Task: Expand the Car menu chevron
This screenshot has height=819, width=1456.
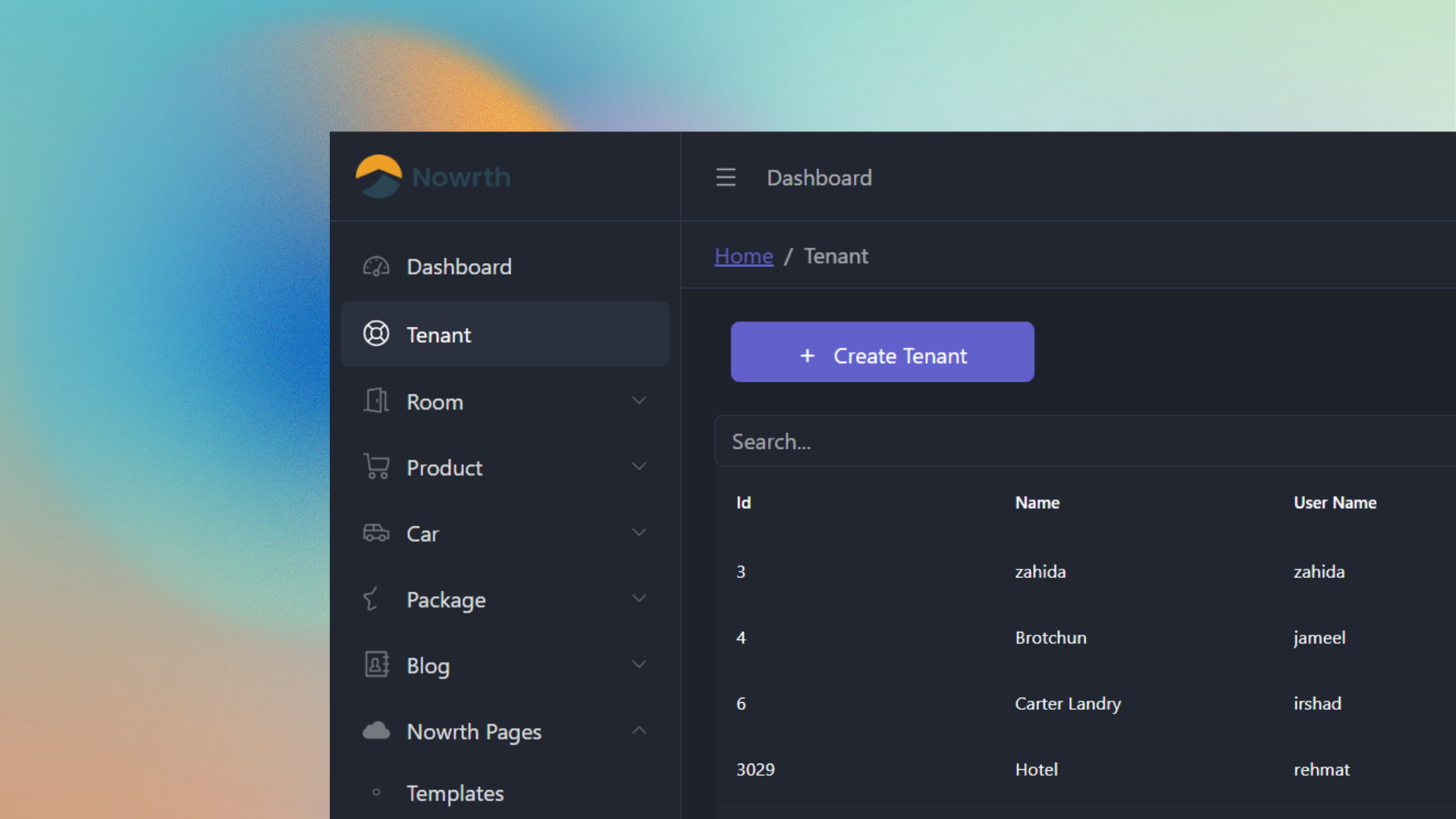Action: click(639, 532)
